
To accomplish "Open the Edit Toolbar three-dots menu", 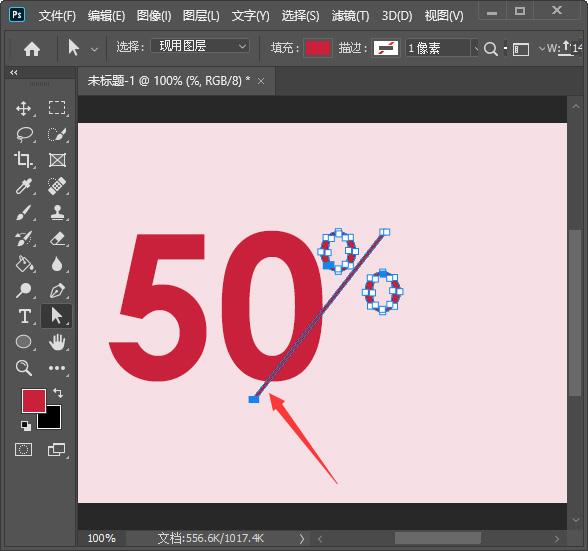I will pos(57,368).
